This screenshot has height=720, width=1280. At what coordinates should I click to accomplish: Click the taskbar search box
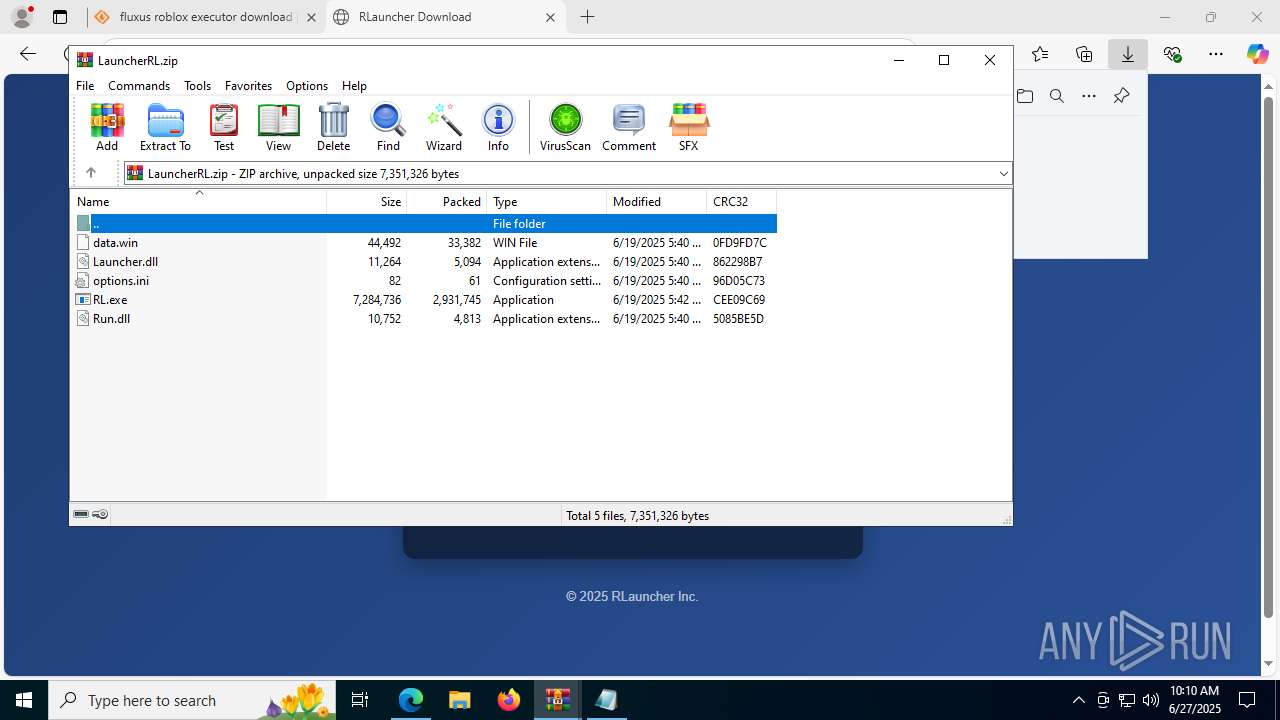[194, 700]
